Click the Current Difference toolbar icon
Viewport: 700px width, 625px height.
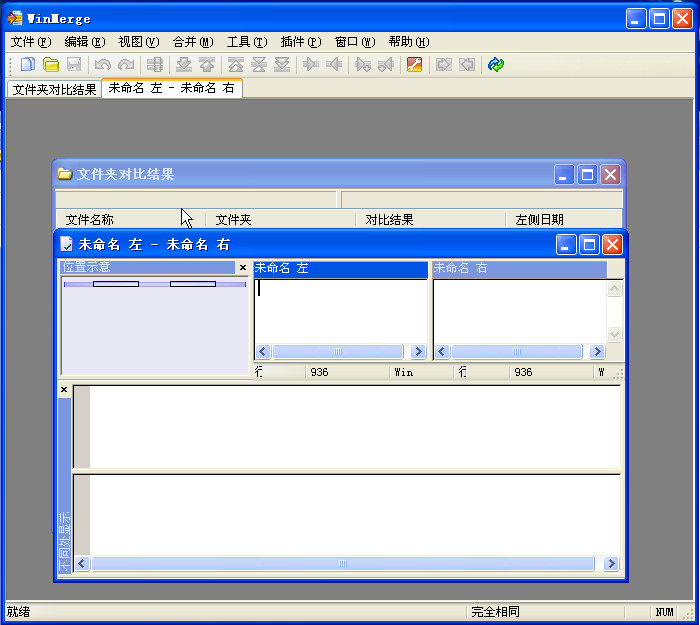[x=259, y=65]
